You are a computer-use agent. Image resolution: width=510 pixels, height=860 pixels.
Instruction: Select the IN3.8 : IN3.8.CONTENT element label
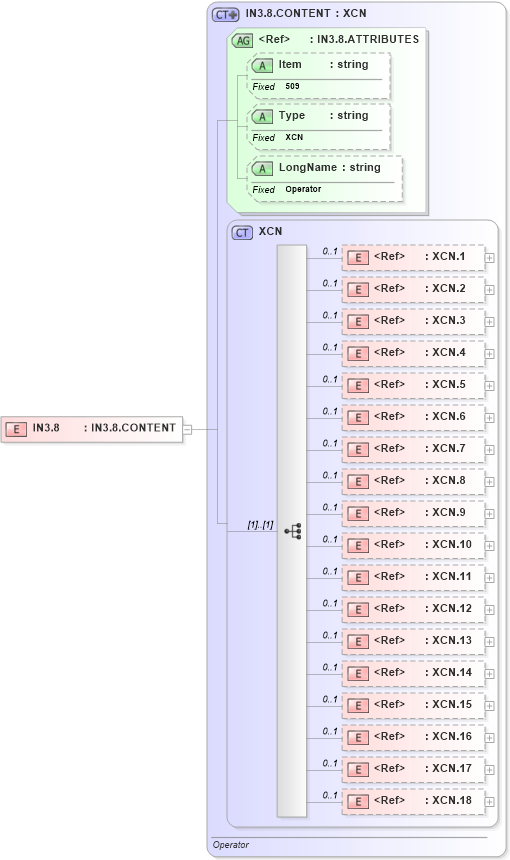(104, 428)
